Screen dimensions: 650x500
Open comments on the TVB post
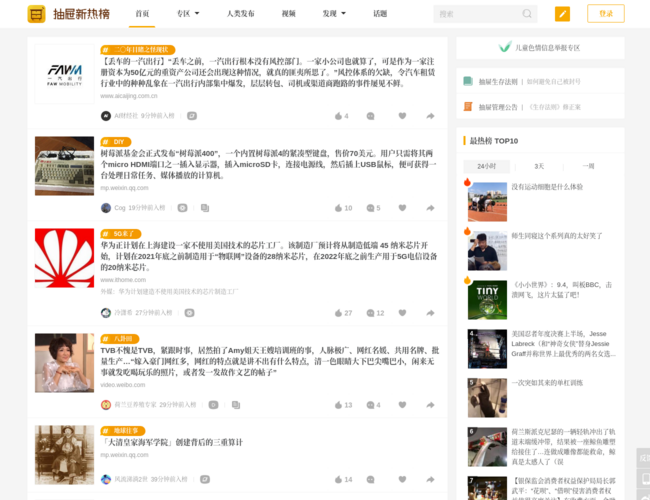[x=373, y=405]
